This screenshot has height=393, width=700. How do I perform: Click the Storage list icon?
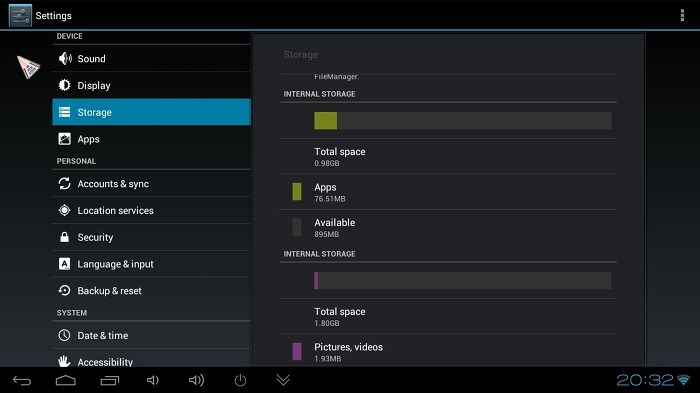click(x=64, y=112)
